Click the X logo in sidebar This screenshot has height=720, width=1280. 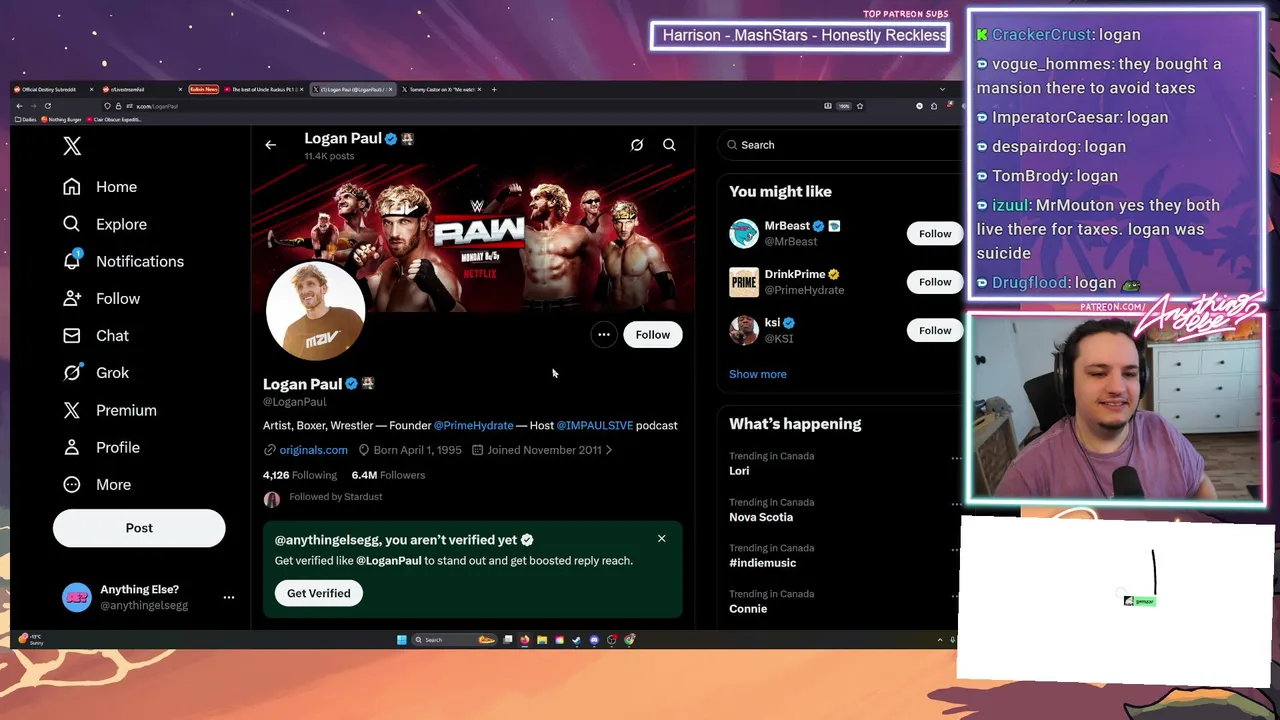72,146
